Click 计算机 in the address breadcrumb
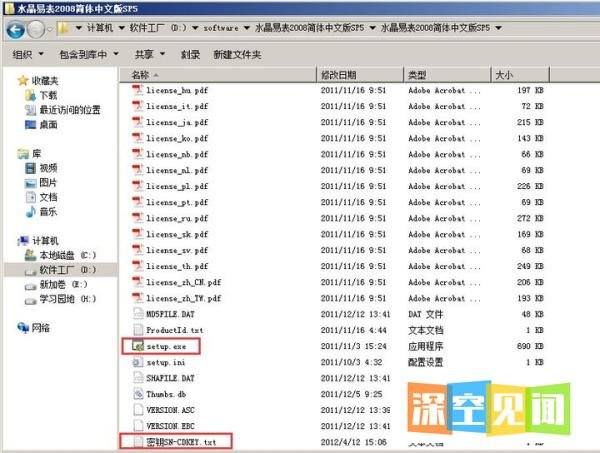600x453 pixels. click(x=100, y=28)
